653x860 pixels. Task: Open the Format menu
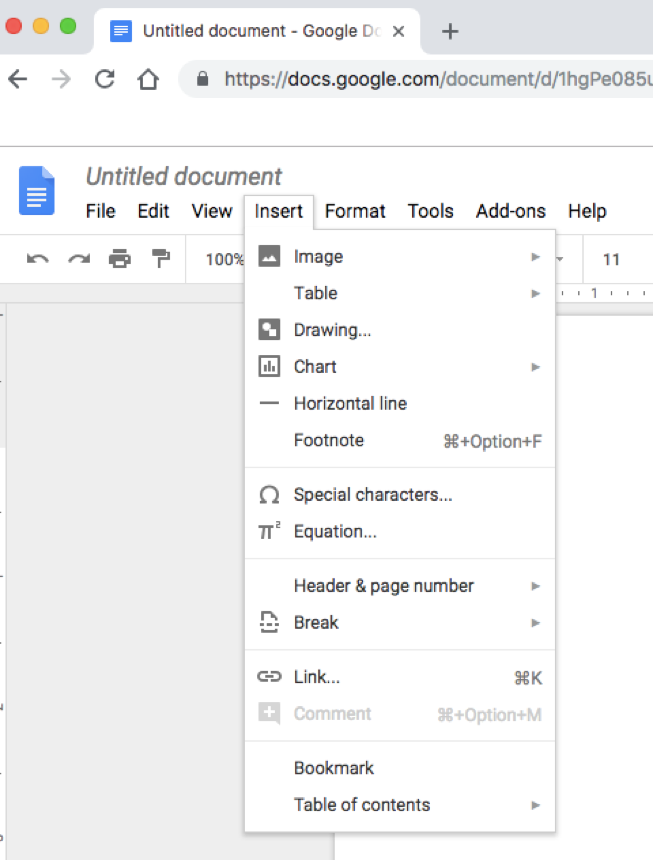[x=355, y=211]
